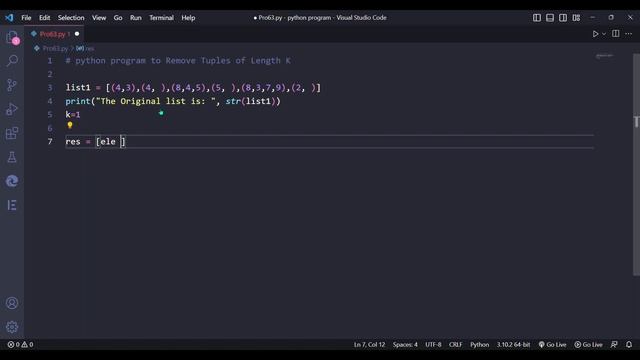Image resolution: width=640 pixels, height=360 pixels.
Task: Click the lightbulb code action icon
Action: (70, 125)
